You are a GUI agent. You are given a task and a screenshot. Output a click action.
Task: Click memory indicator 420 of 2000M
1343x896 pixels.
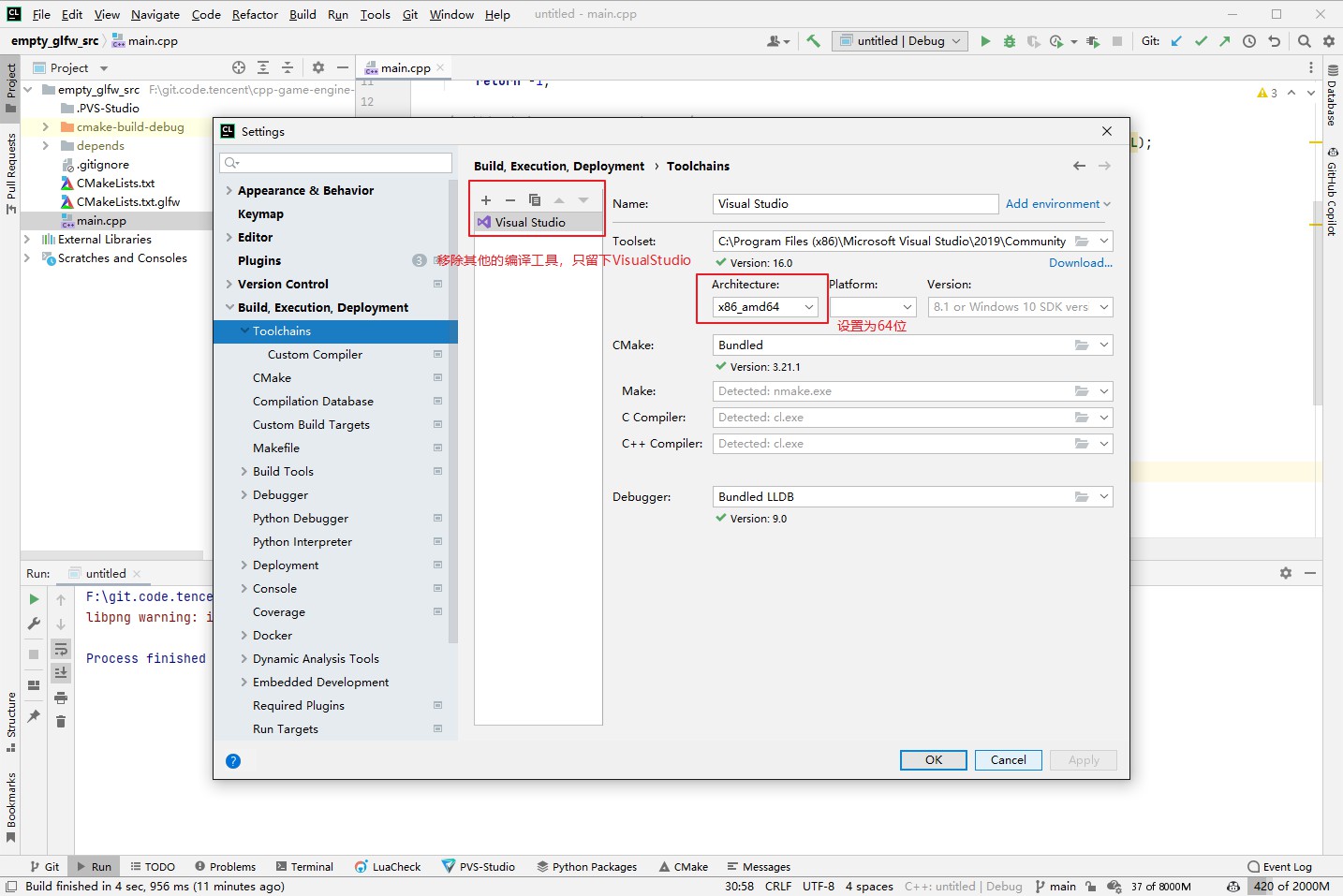(x=1291, y=887)
